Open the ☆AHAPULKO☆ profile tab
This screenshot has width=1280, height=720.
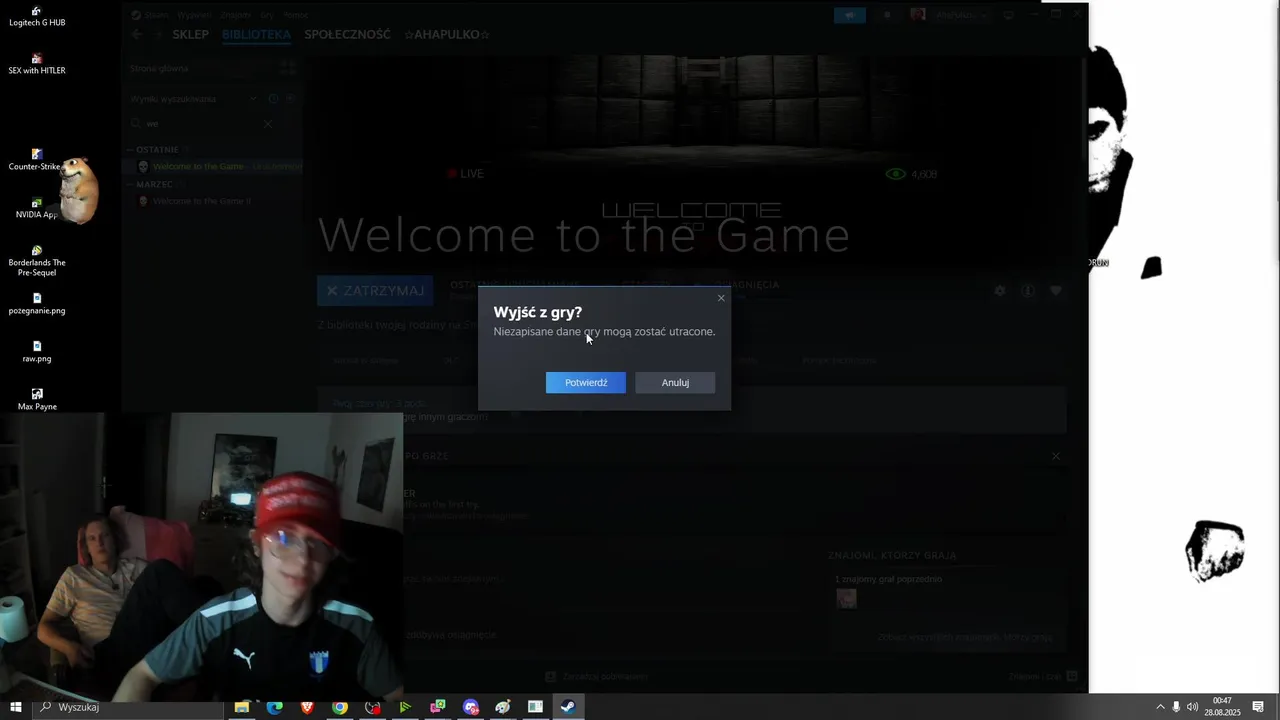447,34
